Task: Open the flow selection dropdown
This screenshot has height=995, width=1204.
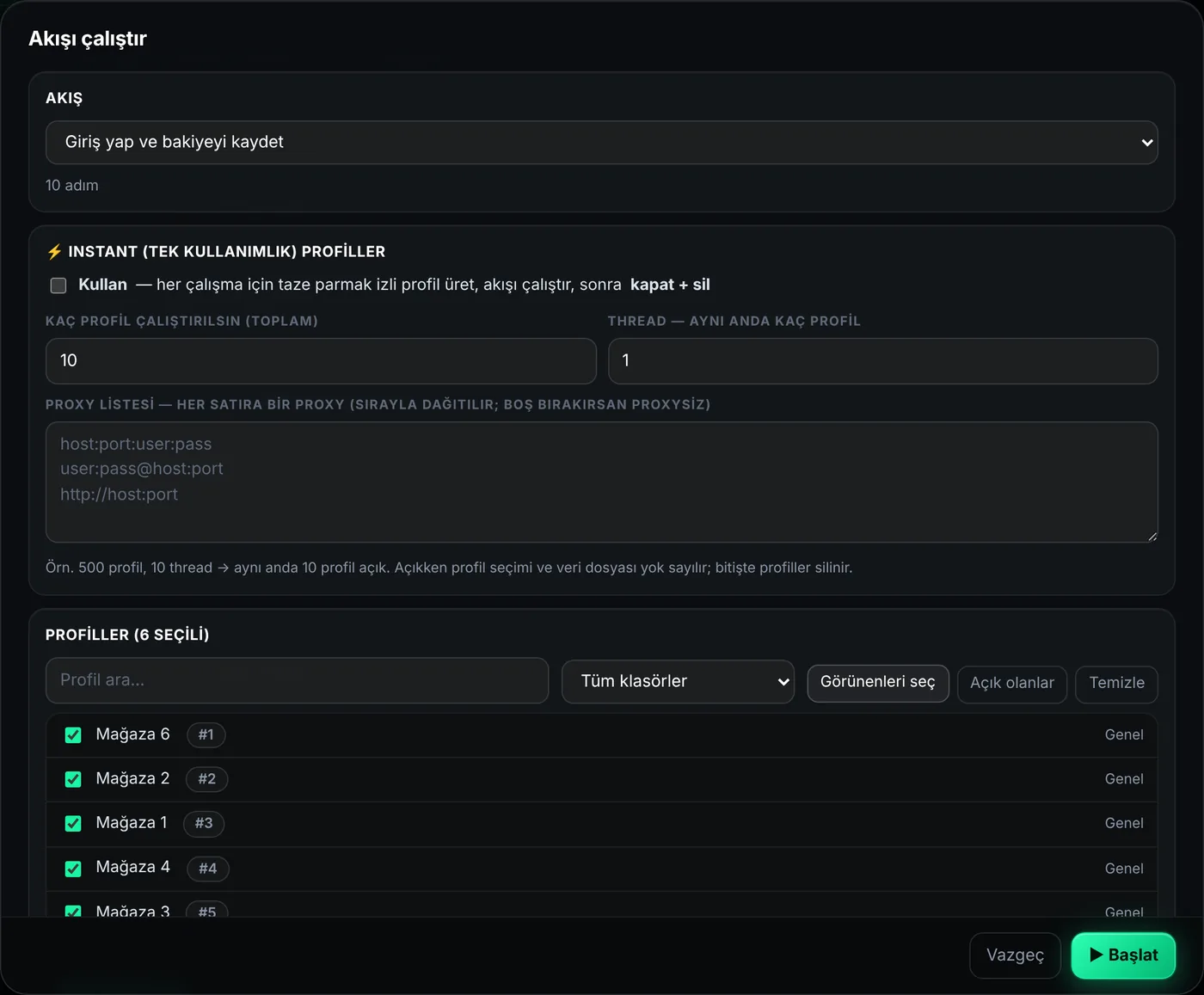Action: click(x=601, y=143)
